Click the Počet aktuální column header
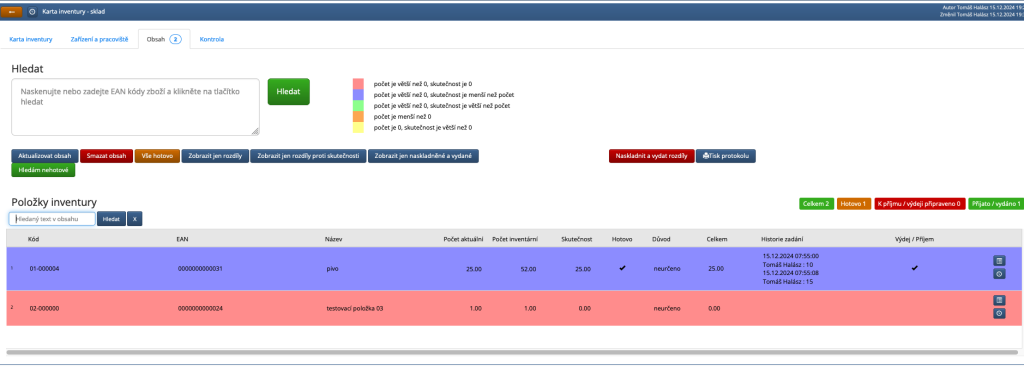Screen dimensions: 1024x372 coord(463,240)
